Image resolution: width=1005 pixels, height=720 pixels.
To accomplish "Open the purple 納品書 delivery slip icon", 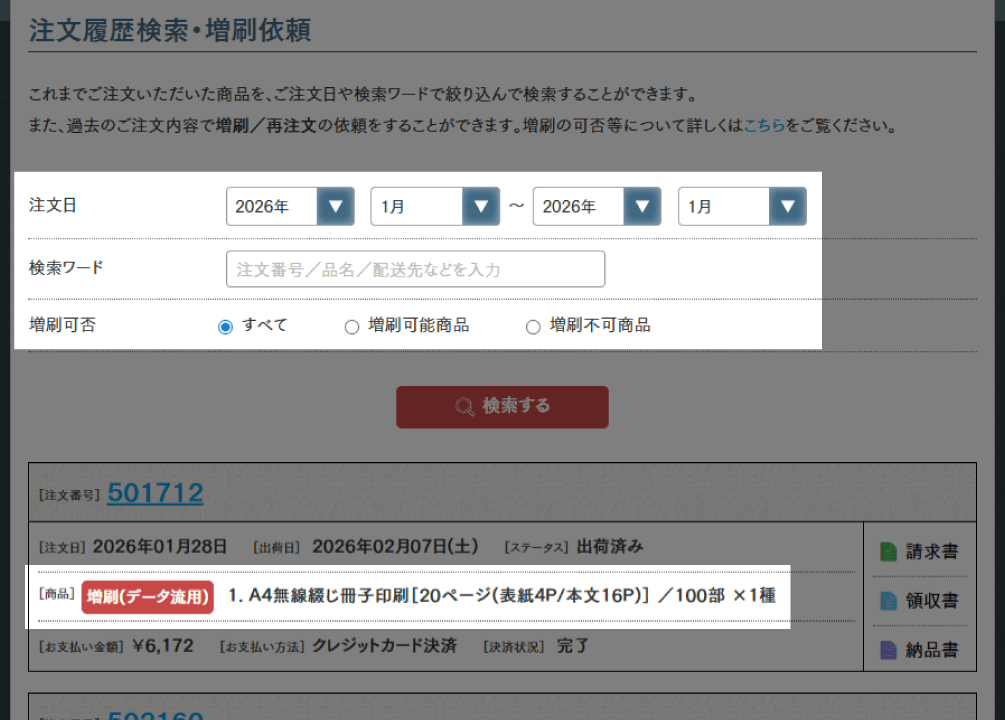I will tap(888, 650).
